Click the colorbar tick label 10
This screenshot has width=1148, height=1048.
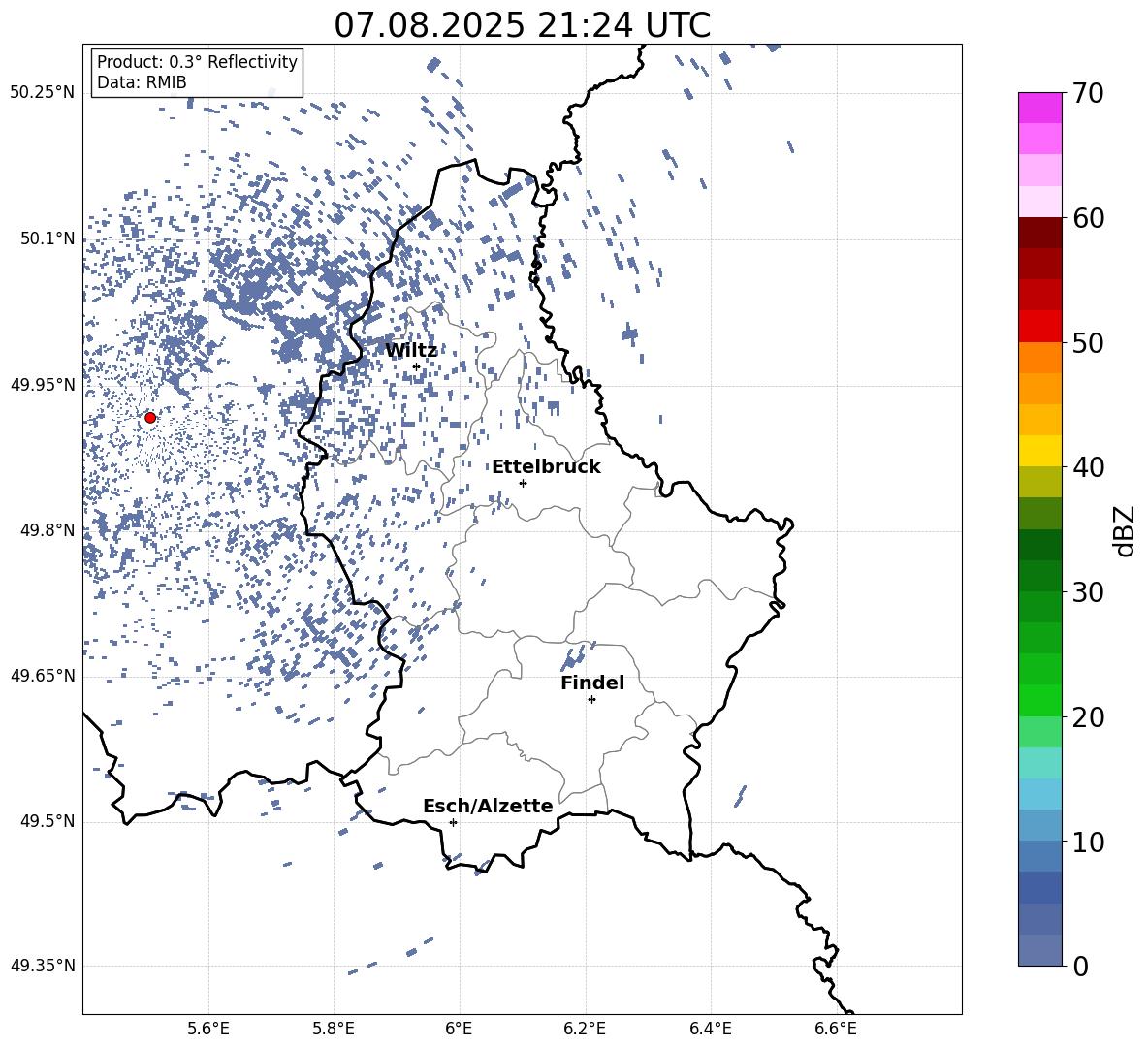pos(1088,842)
